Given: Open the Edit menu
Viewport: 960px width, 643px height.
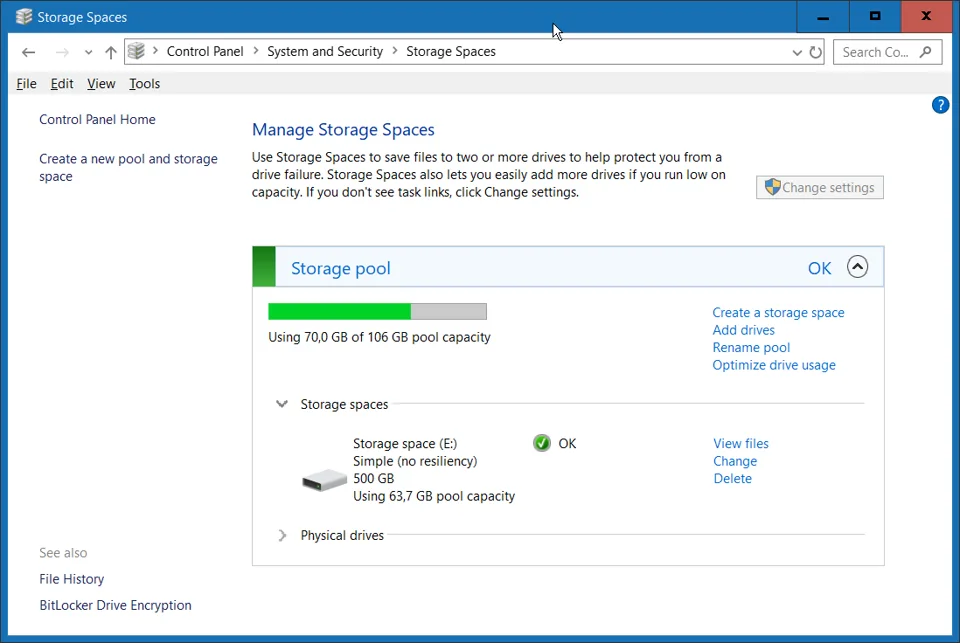Looking at the screenshot, I should (x=62, y=84).
